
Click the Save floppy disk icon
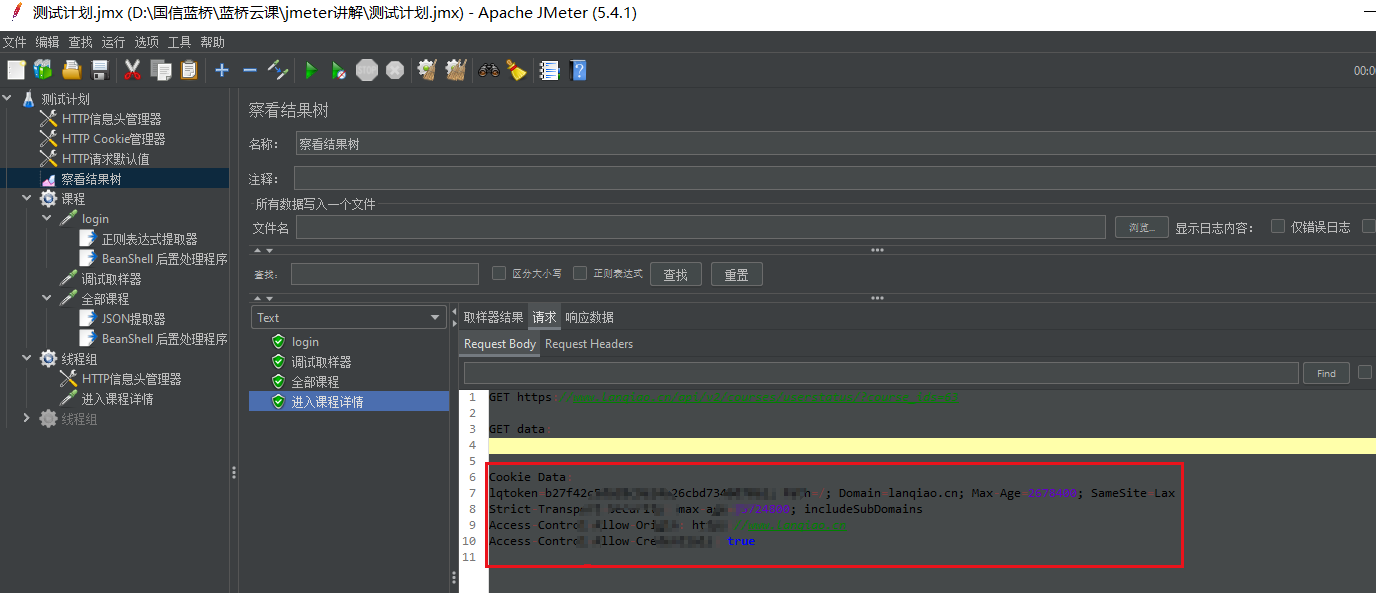tap(99, 70)
